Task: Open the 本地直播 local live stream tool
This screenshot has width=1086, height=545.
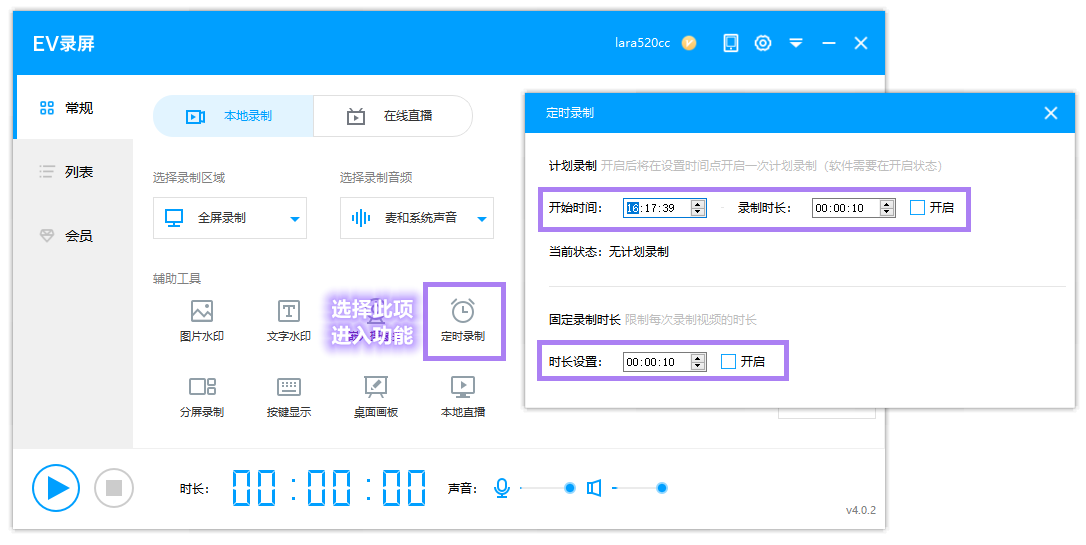Action: (x=463, y=395)
